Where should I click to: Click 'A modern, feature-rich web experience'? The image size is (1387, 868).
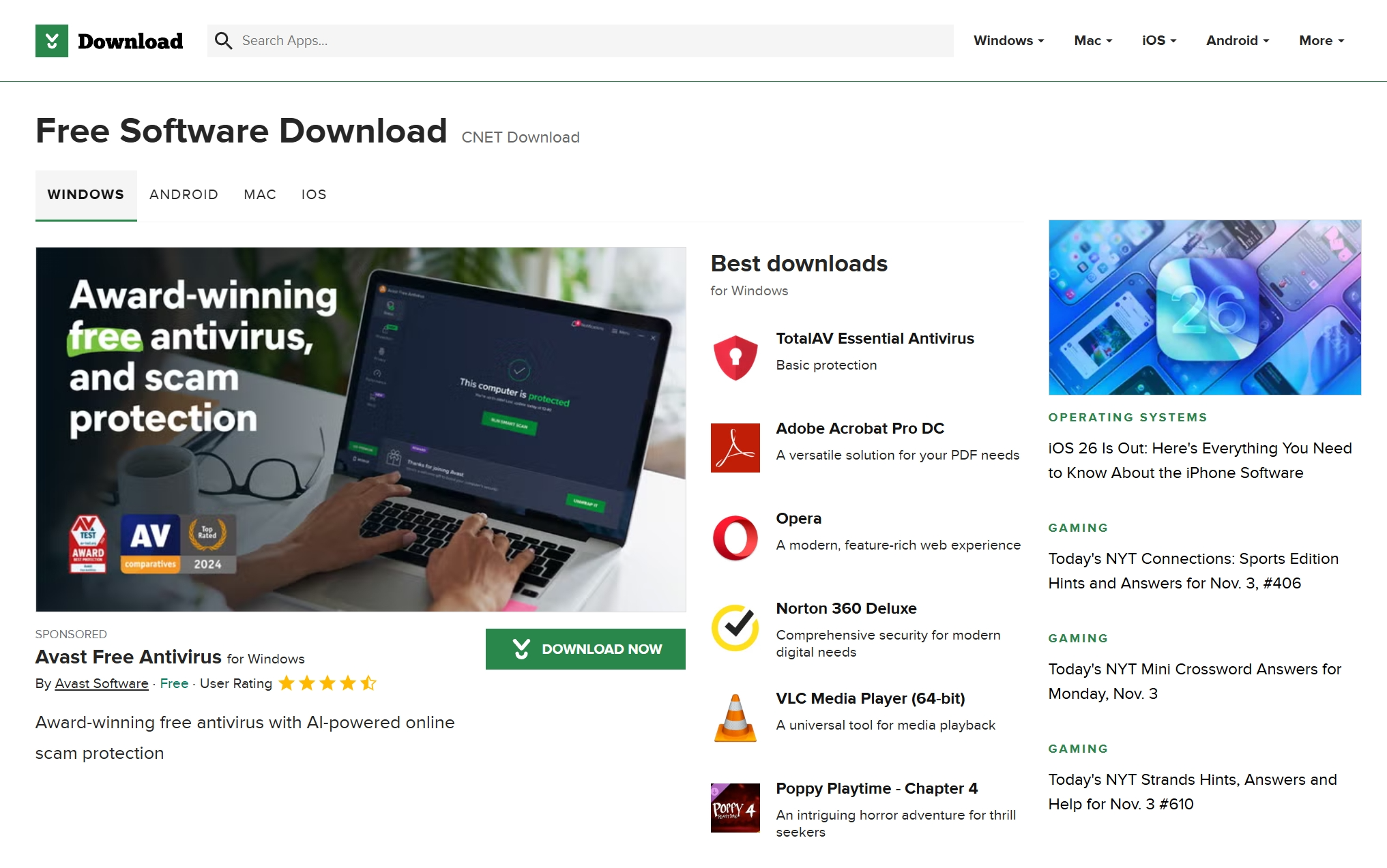tap(898, 545)
